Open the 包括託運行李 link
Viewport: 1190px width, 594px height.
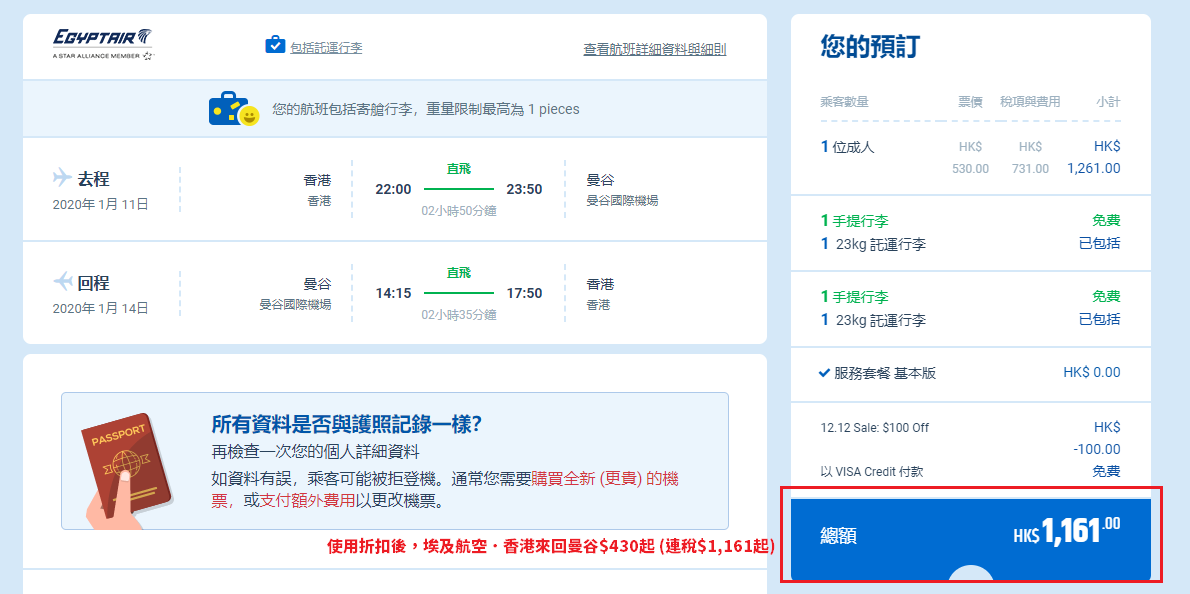pos(326,47)
